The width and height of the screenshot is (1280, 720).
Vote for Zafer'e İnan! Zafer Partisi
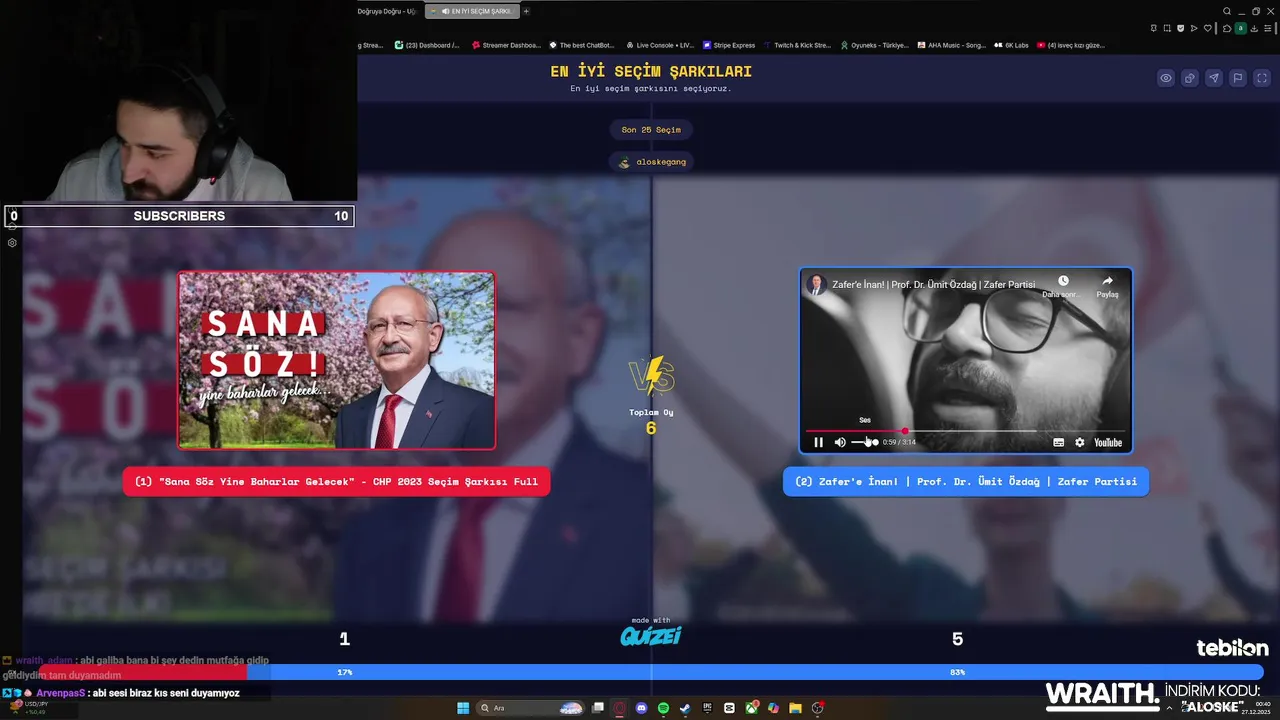pyautogui.click(x=966, y=481)
